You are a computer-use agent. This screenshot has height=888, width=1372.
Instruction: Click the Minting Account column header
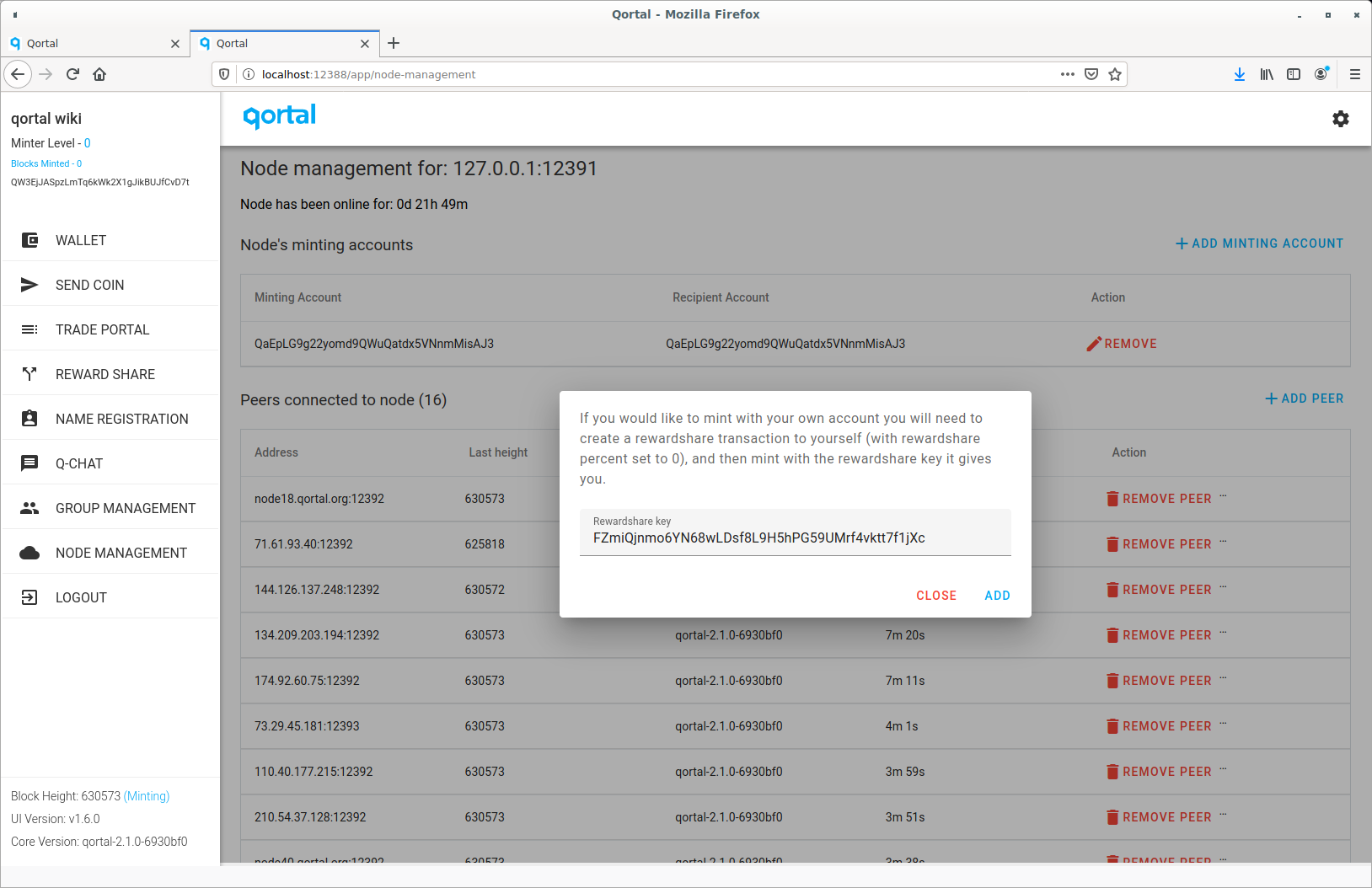point(298,297)
